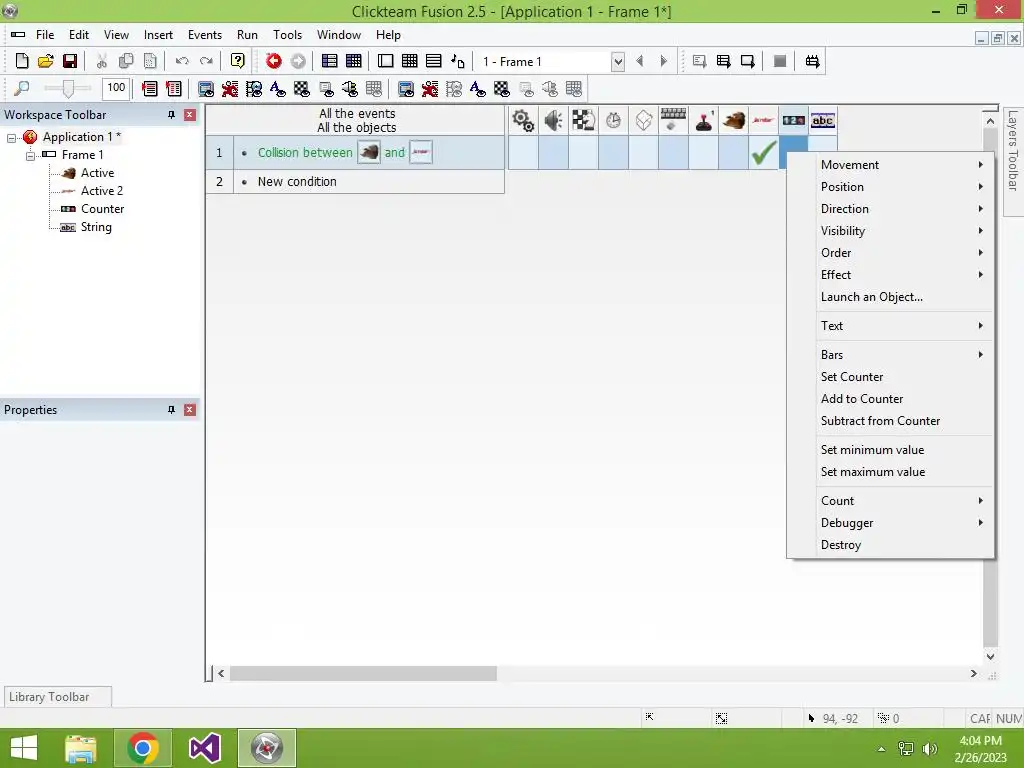Viewport: 1024px width, 768px height.
Task: Save the application with the floppy icon
Action: click(70, 61)
